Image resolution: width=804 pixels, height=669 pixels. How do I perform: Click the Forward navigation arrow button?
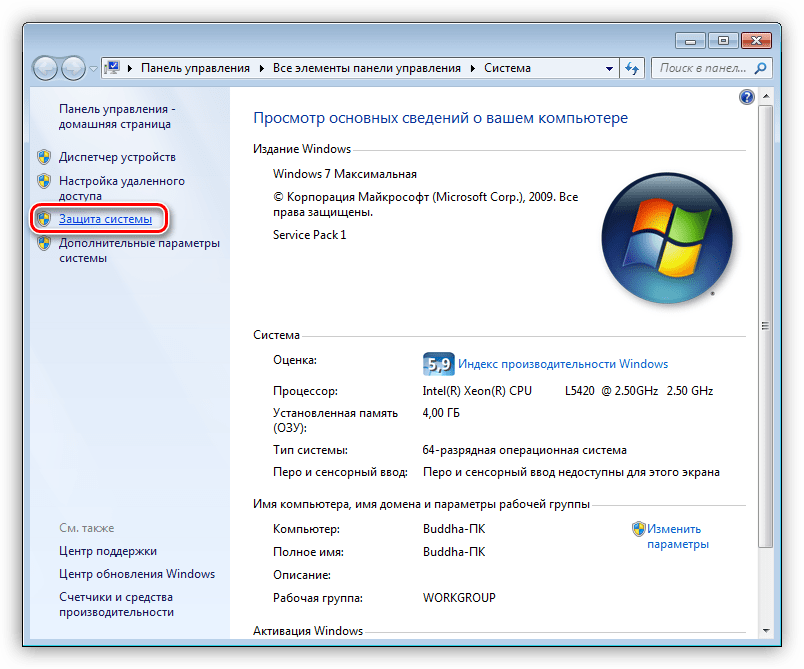click(74, 68)
